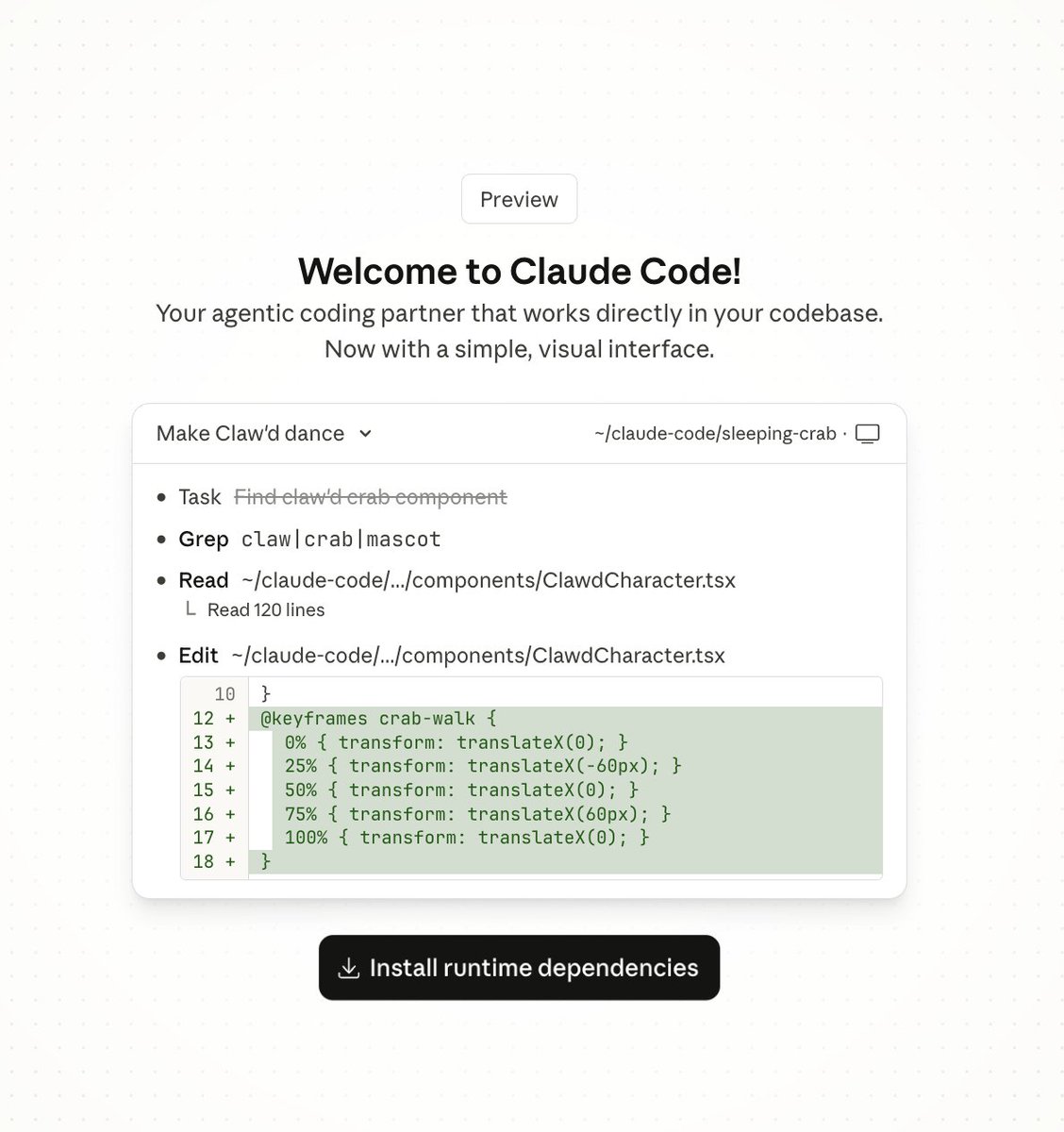This screenshot has height=1132, width=1064.
Task: Click the Now with a simple, visual interface text
Action: click(x=520, y=349)
